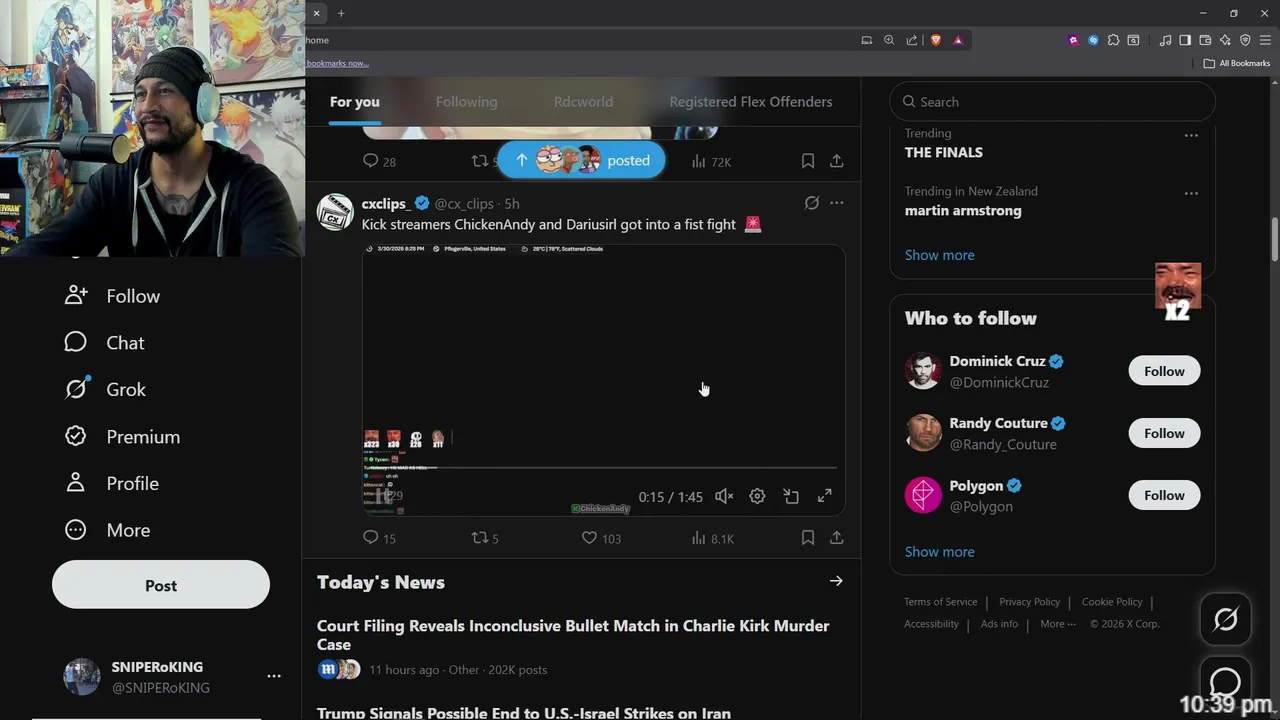Reply to the post with 28 comments

[379, 161]
